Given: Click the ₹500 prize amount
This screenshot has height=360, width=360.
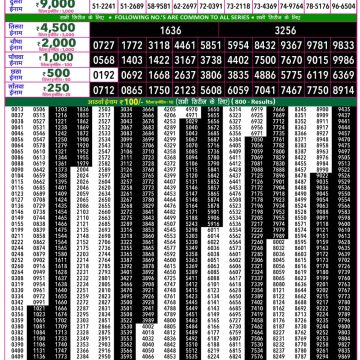Looking at the screenshot, I should (x=56, y=73).
